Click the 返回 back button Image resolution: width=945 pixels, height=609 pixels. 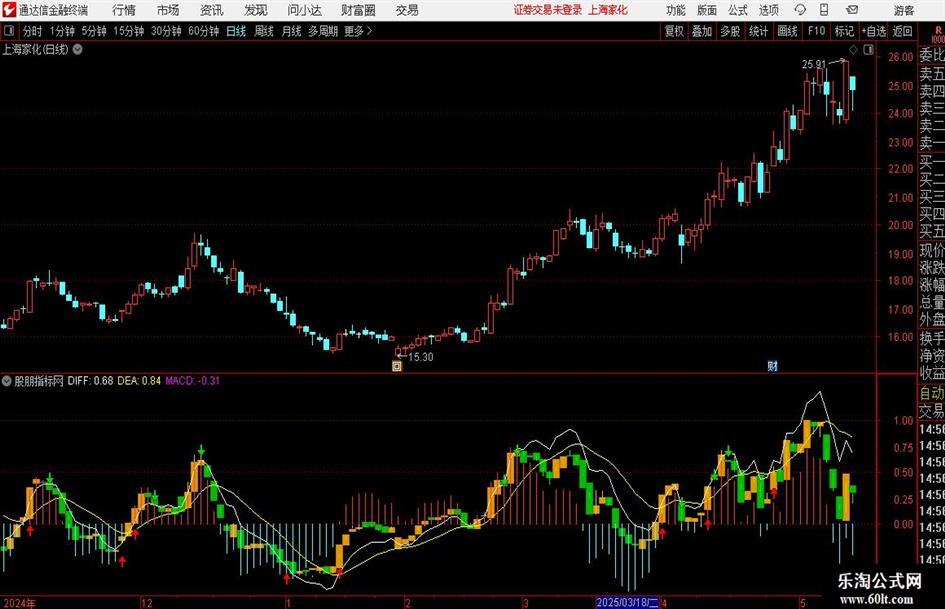902,31
